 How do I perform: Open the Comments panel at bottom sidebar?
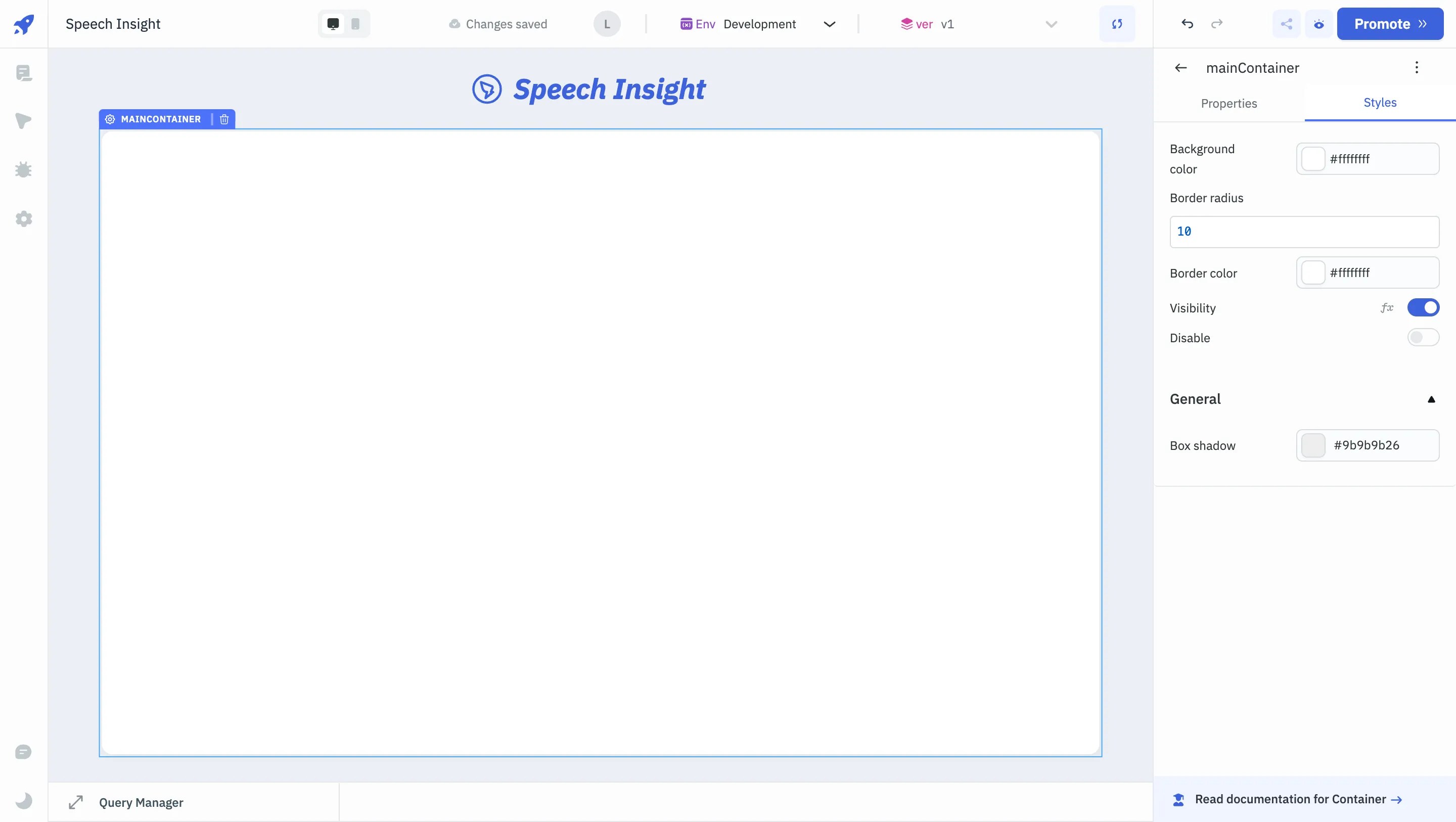point(24,752)
